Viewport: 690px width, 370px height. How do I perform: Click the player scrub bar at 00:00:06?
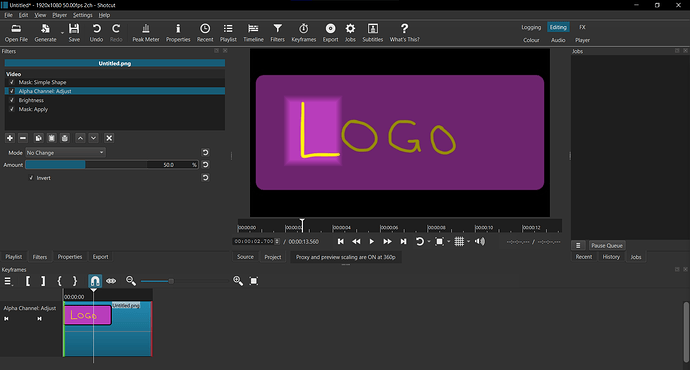click(x=380, y=228)
